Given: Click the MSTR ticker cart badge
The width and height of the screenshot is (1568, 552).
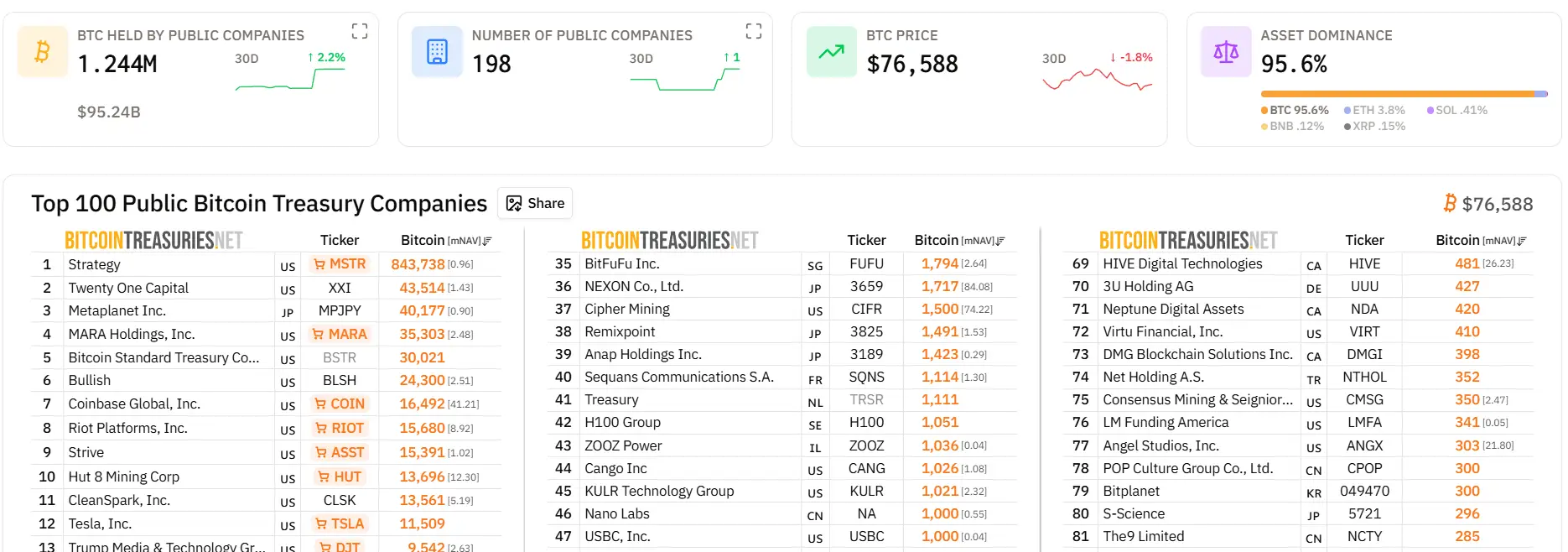Looking at the screenshot, I should [340, 264].
